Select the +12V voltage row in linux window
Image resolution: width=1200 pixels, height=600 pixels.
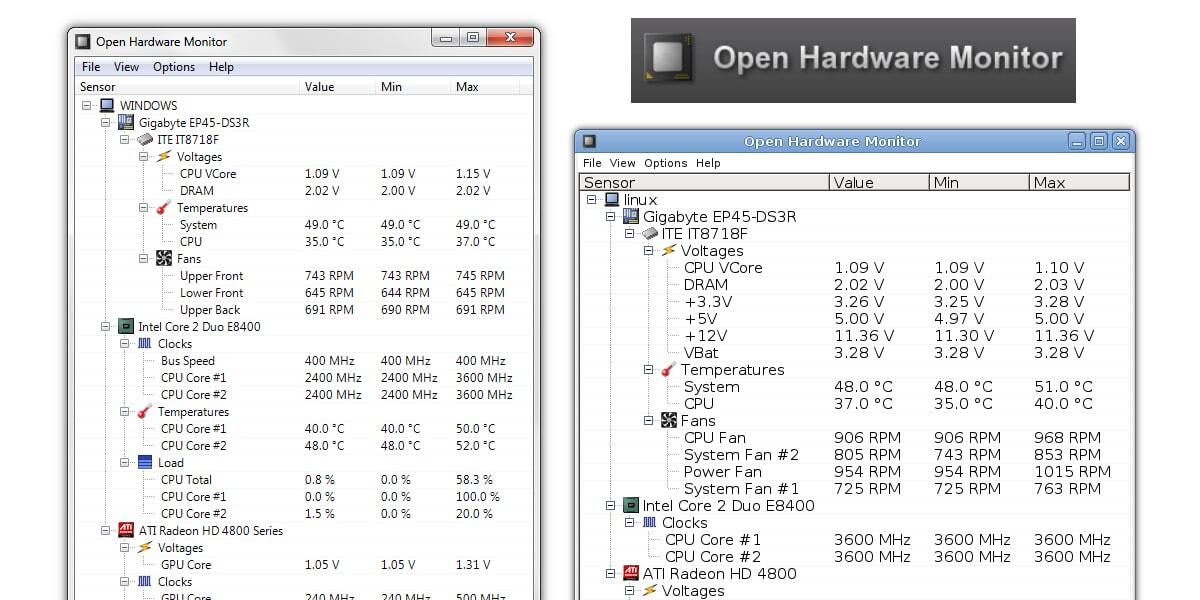click(855, 336)
